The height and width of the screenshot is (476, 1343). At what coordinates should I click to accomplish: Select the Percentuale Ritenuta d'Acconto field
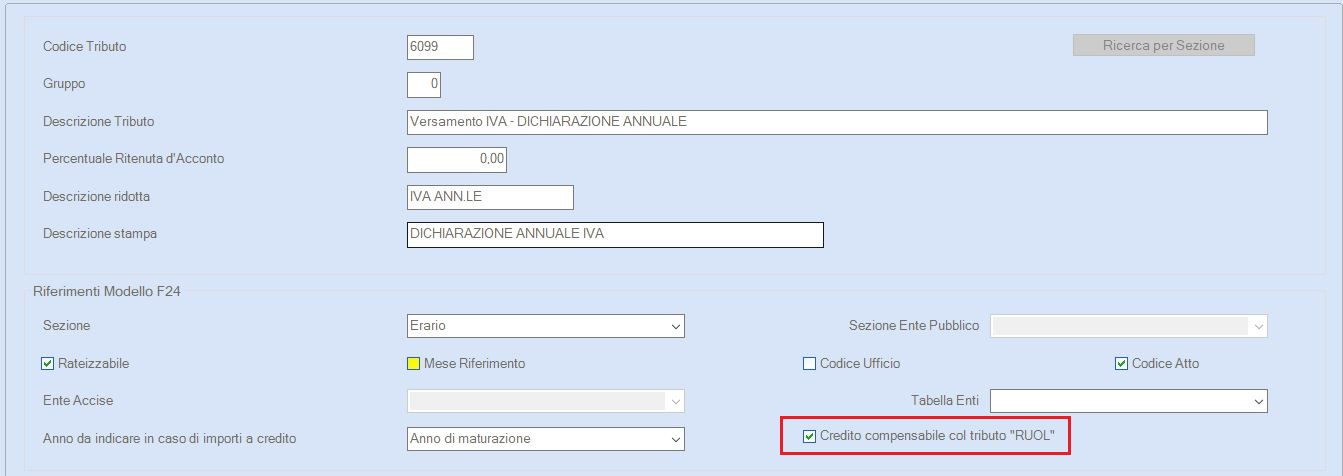[457, 159]
